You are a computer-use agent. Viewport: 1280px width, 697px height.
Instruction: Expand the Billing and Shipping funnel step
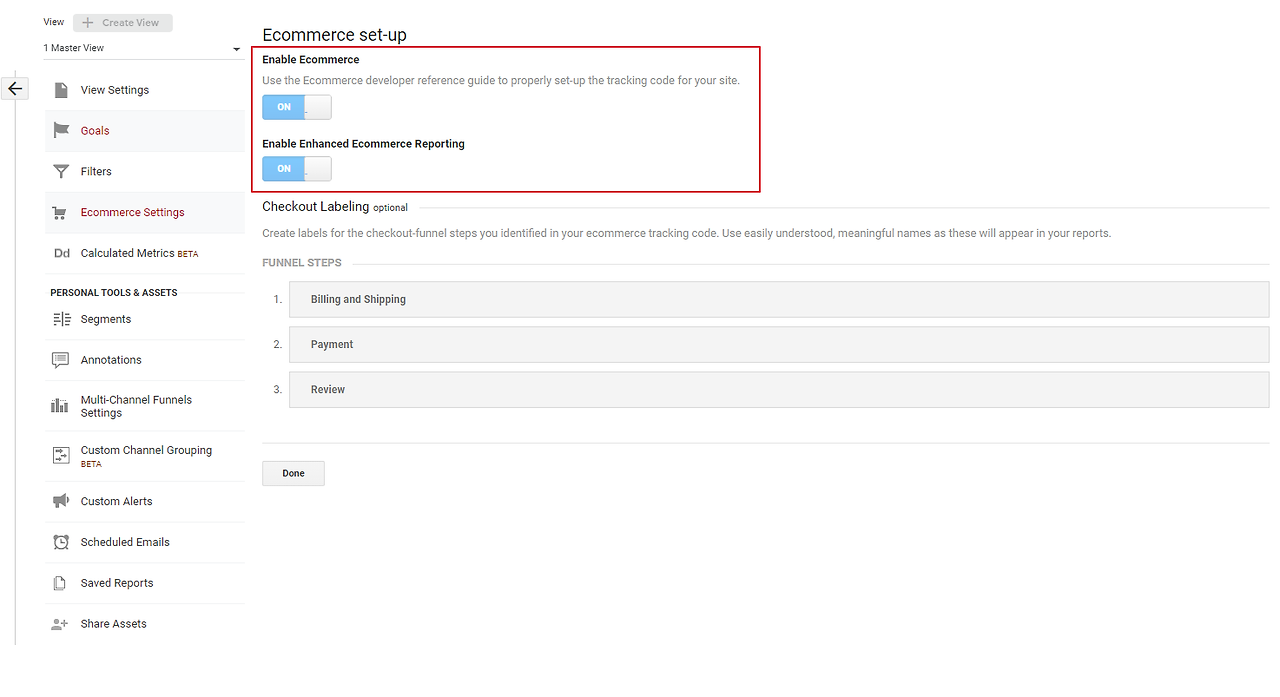[779, 299]
